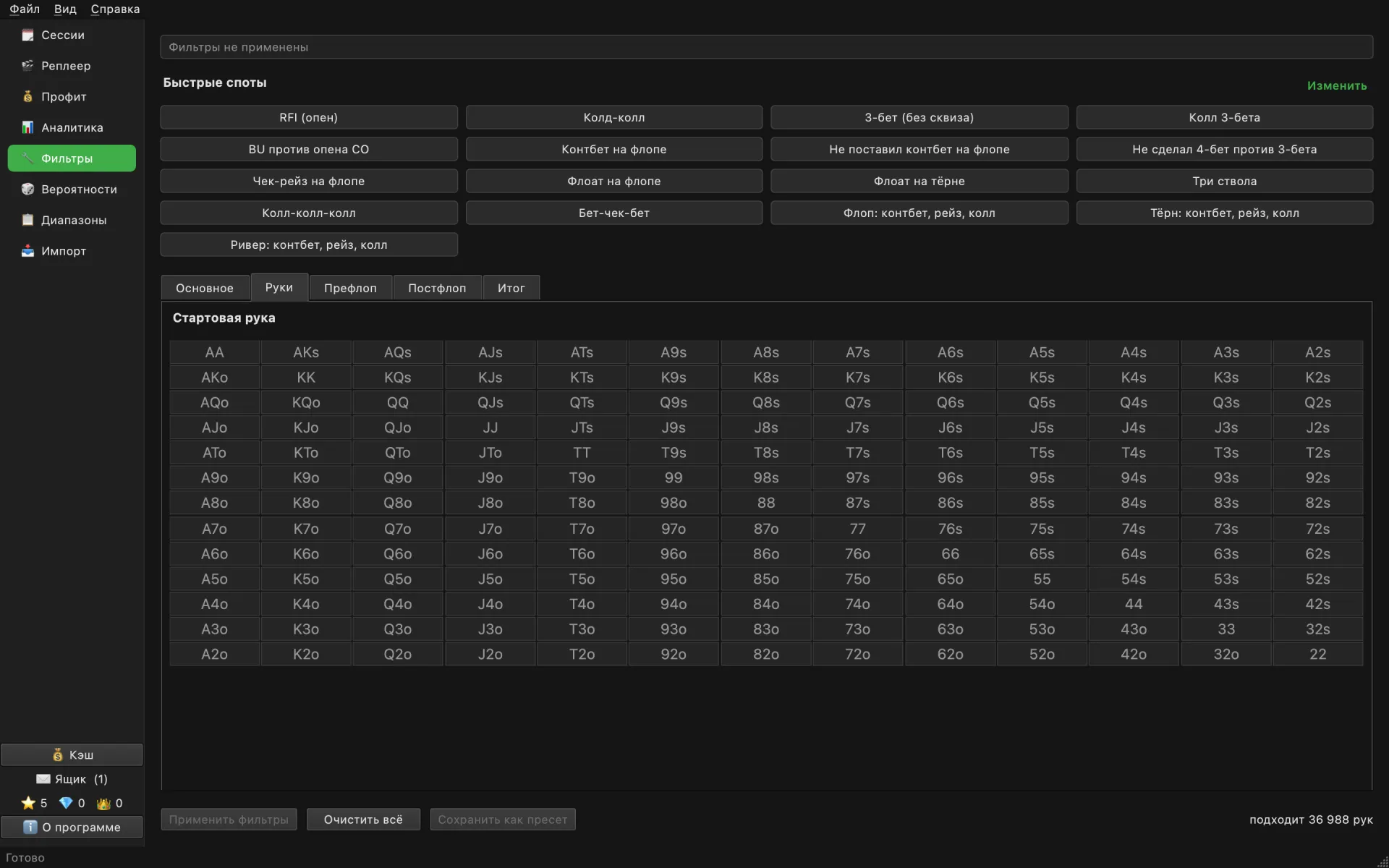Open the Вероятности section
1389x868 pixels.
tap(72, 190)
